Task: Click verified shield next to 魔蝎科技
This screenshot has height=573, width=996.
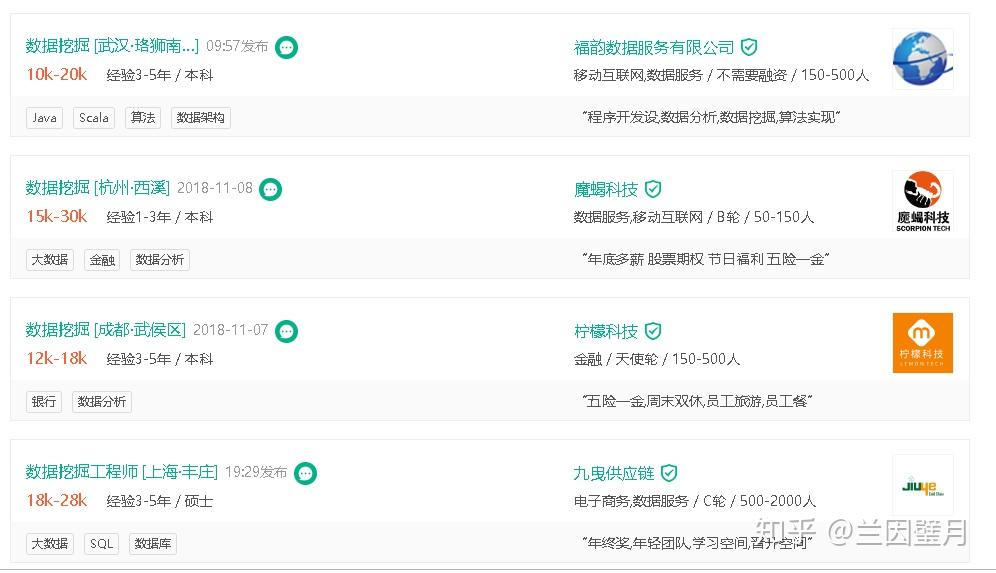Action: [x=653, y=189]
